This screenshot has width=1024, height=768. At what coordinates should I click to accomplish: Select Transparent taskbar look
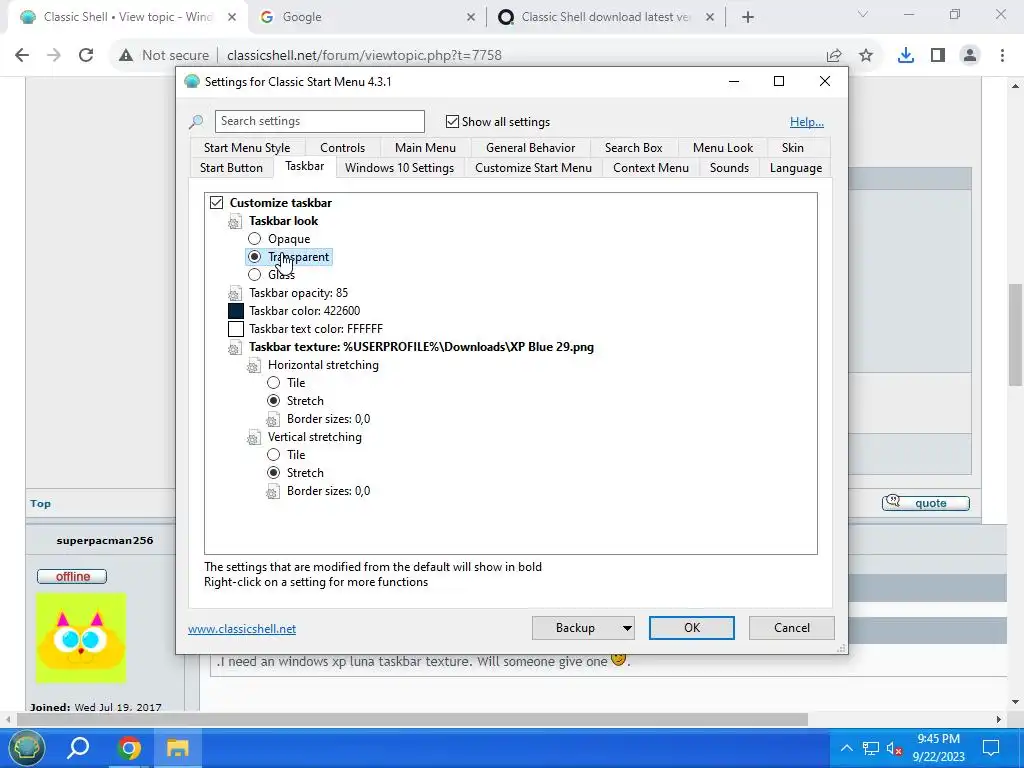[255, 257]
